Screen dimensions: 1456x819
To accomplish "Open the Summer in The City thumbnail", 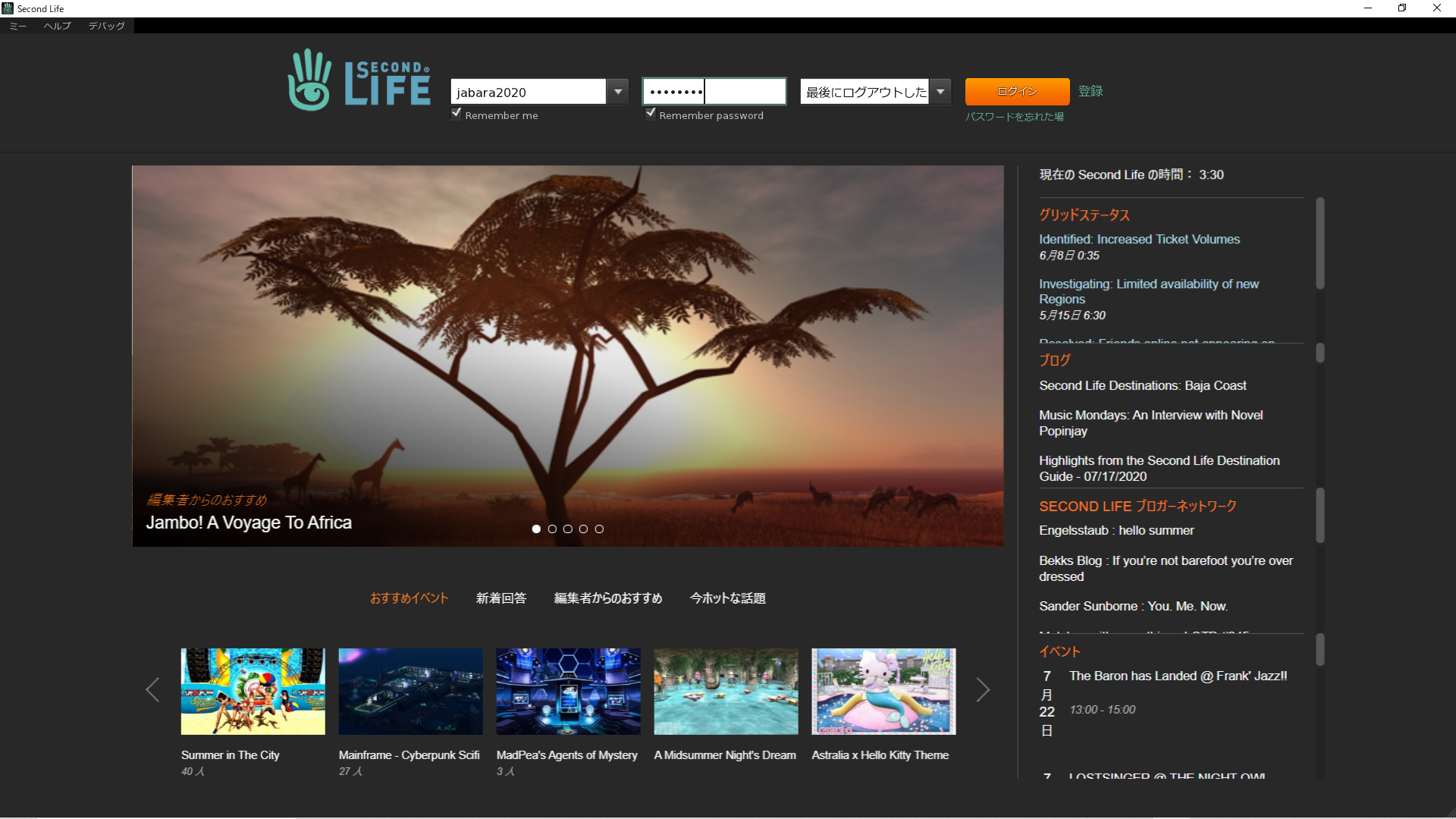I will point(253,692).
